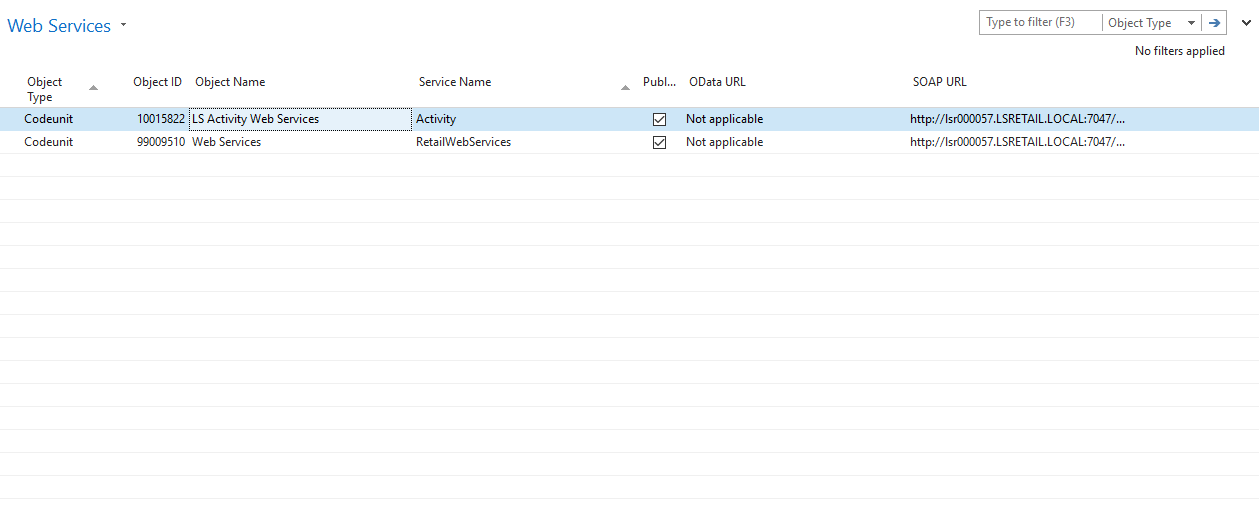The width and height of the screenshot is (1259, 519).
Task: Toggle Published checkbox for RetailWebServices
Action: [659, 142]
